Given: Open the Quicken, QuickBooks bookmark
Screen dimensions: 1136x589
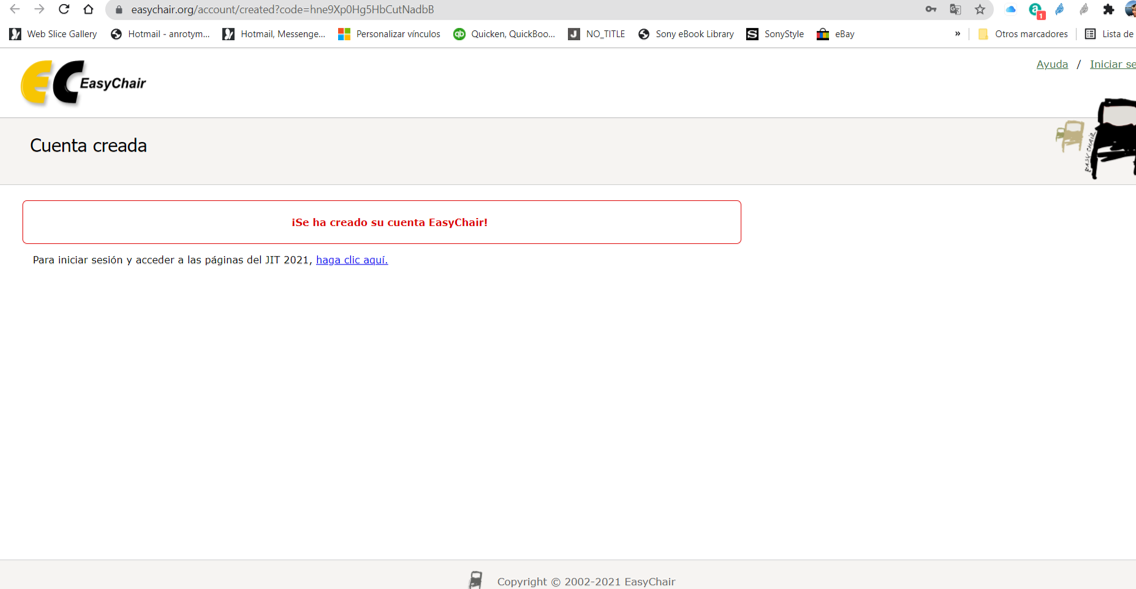Looking at the screenshot, I should (504, 34).
